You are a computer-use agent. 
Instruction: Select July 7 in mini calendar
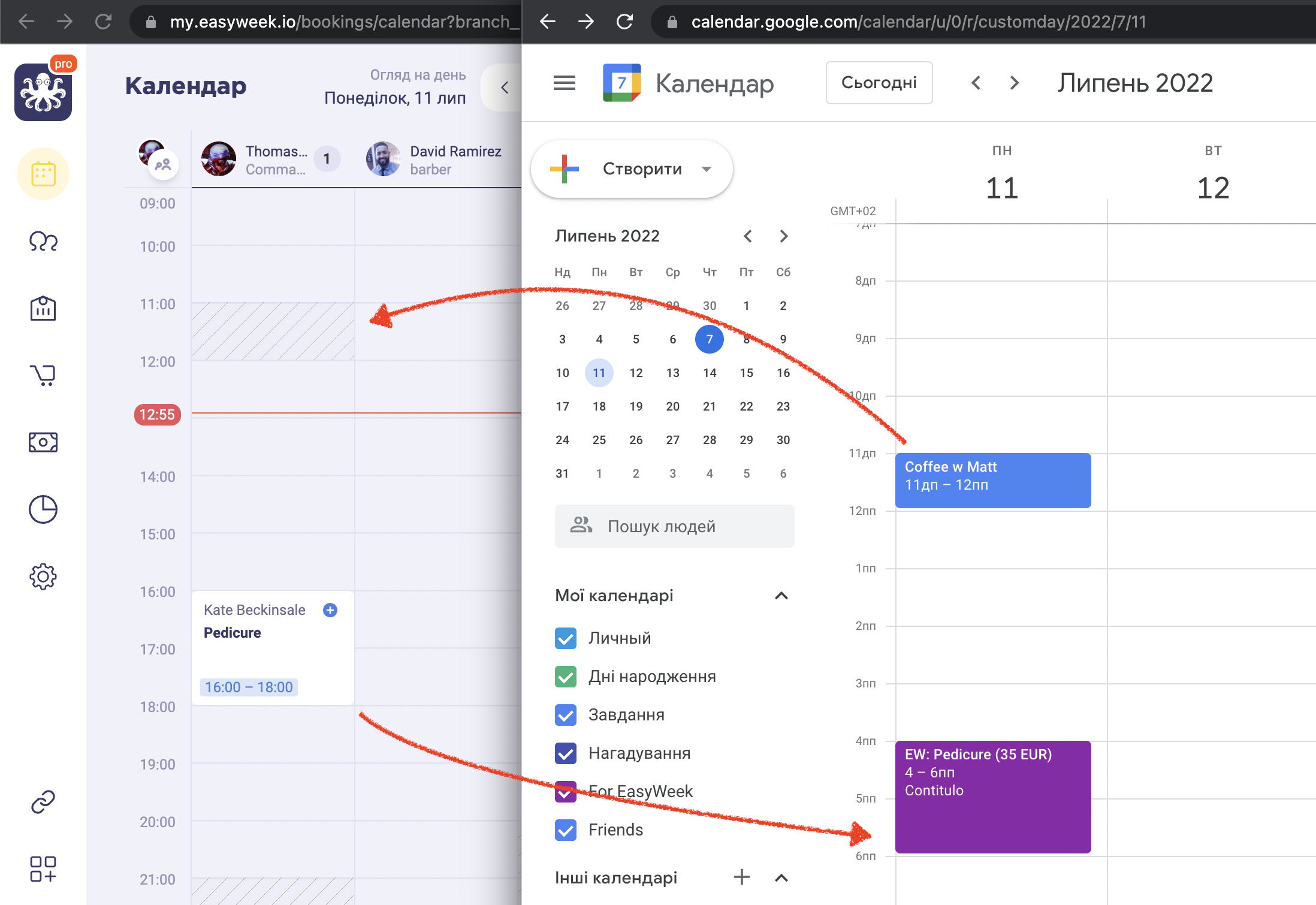pyautogui.click(x=710, y=339)
